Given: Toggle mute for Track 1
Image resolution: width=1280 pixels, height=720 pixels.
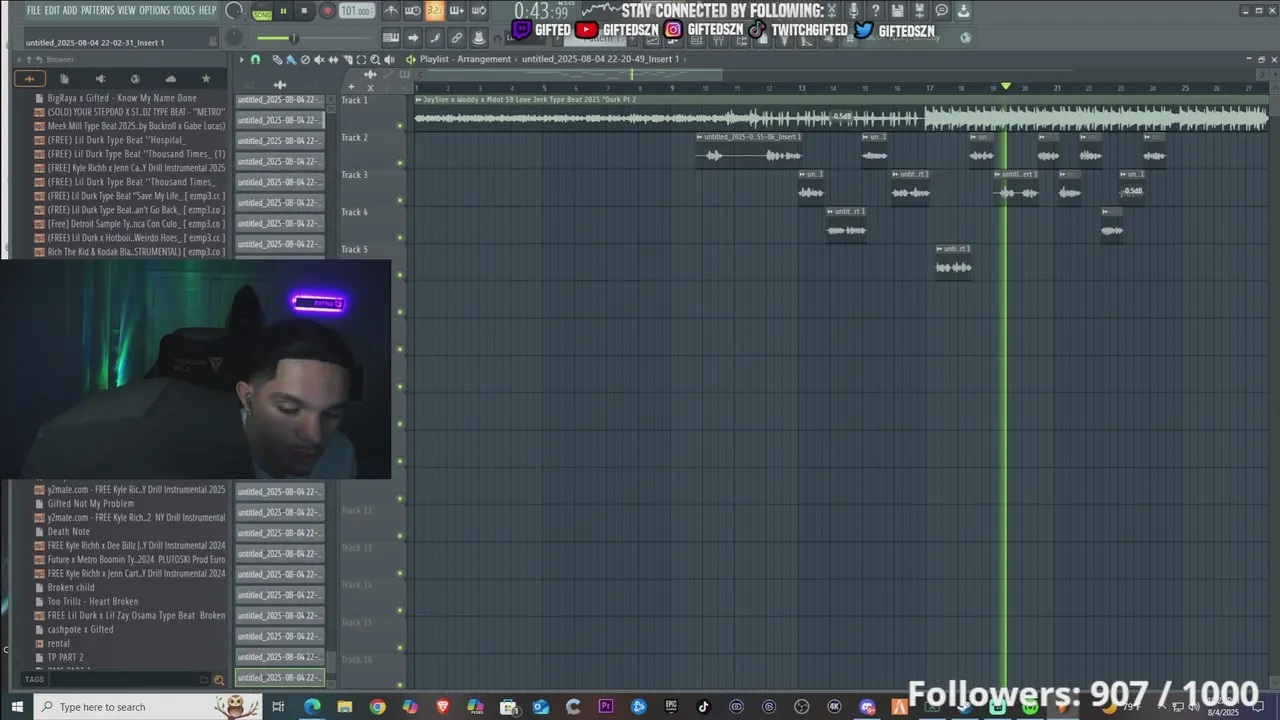Looking at the screenshot, I should (400, 126).
